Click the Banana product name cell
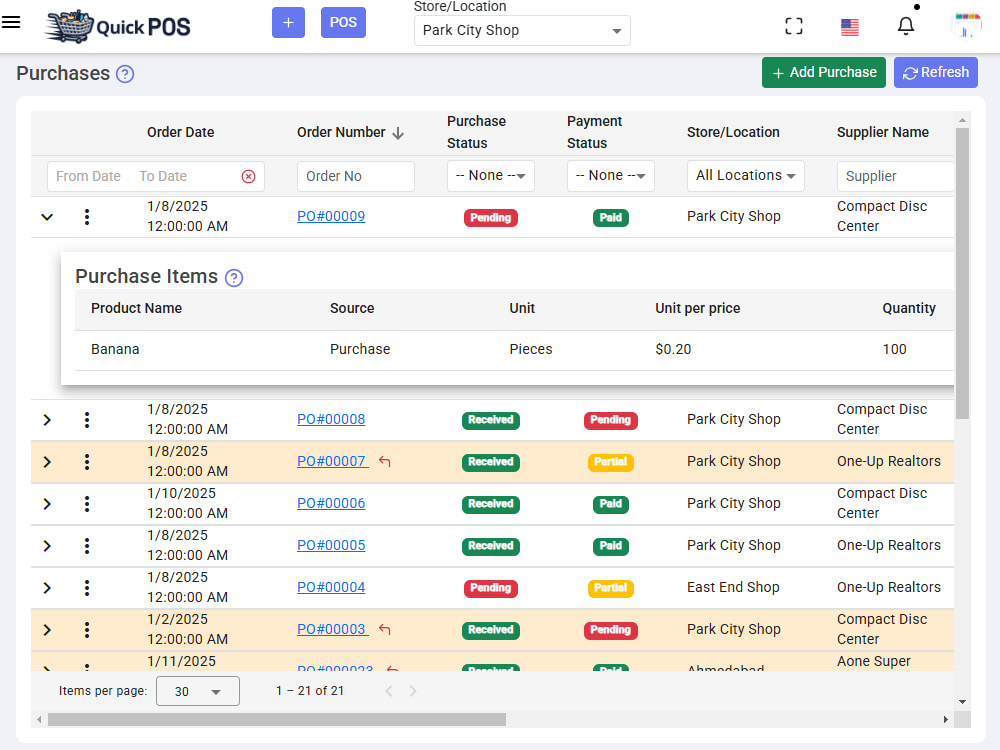Image resolution: width=1000 pixels, height=750 pixels. coord(115,349)
